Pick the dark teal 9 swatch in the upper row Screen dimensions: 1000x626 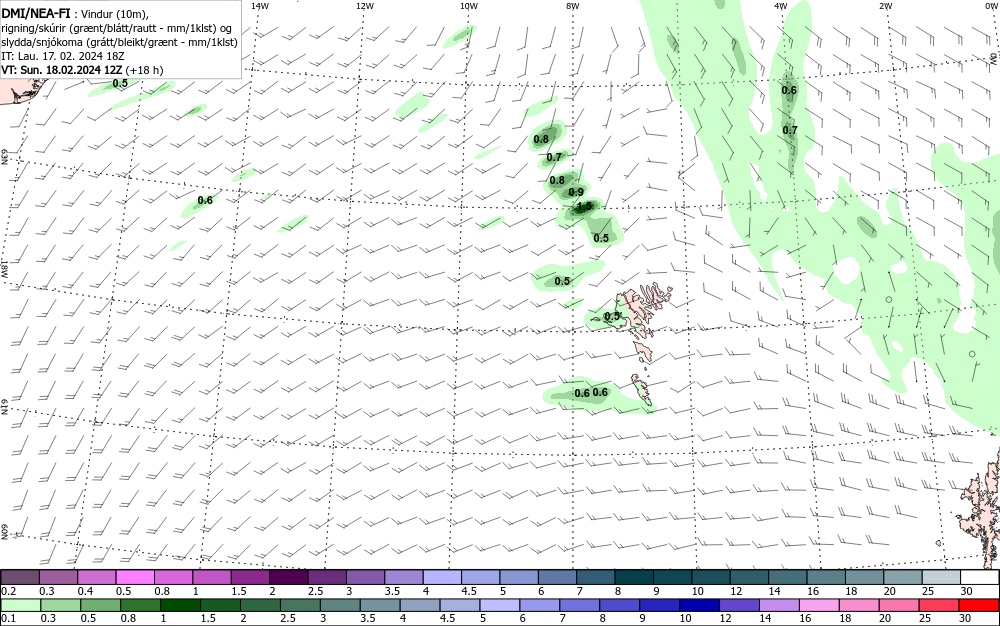pyautogui.click(x=672, y=578)
